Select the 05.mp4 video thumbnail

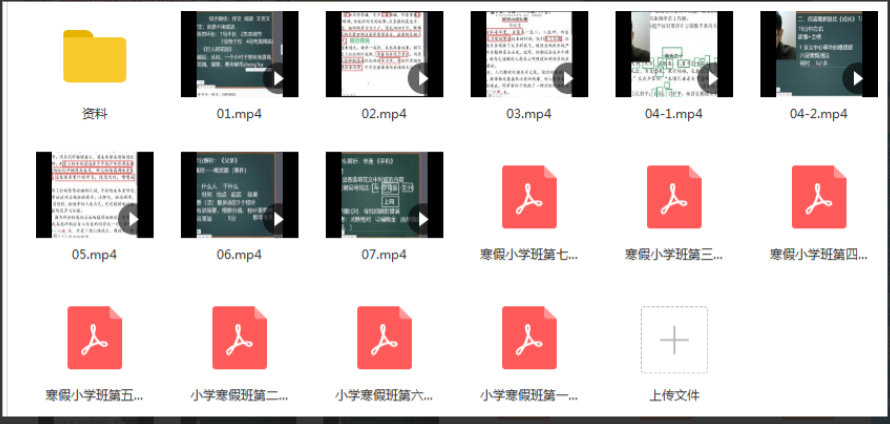(x=94, y=195)
